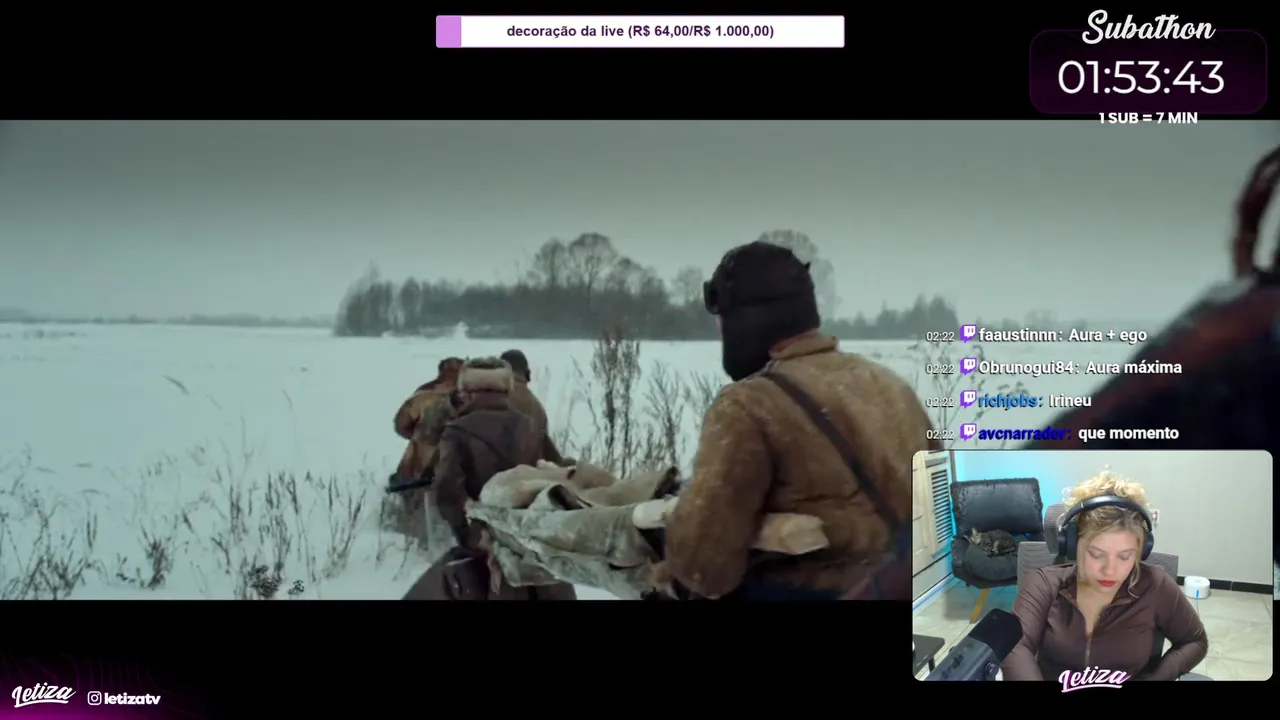
Task: Click the streamer webcam overlay
Action: point(1092,565)
